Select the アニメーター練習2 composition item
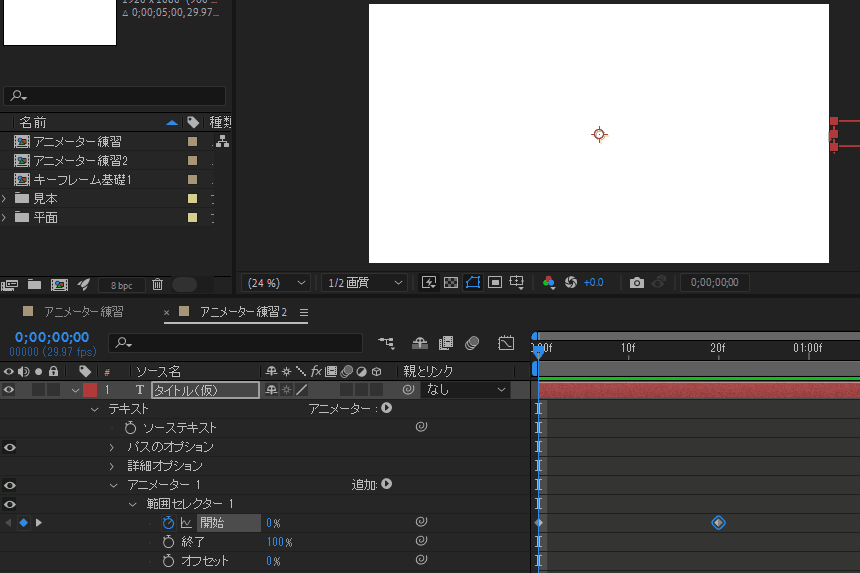Image resolution: width=860 pixels, height=573 pixels. (81, 161)
